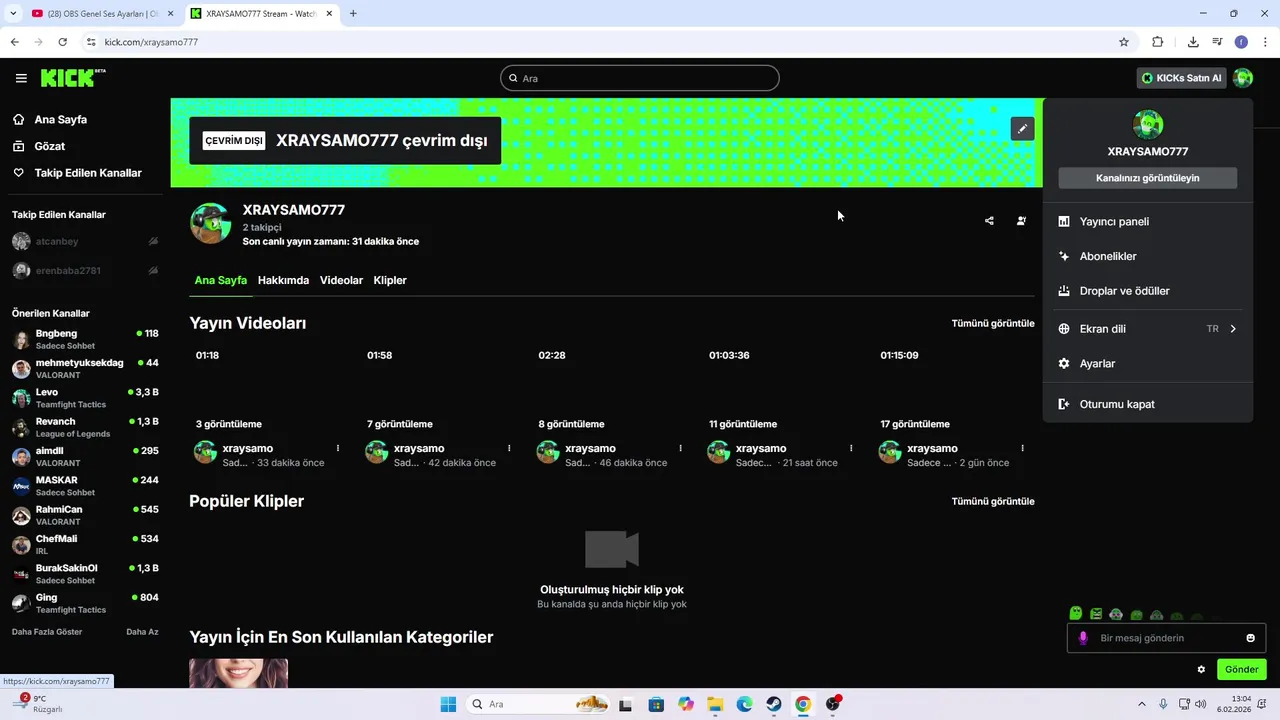1280x720 pixels.
Task: Click the purple microphone icon in chat
Action: click(1083, 638)
